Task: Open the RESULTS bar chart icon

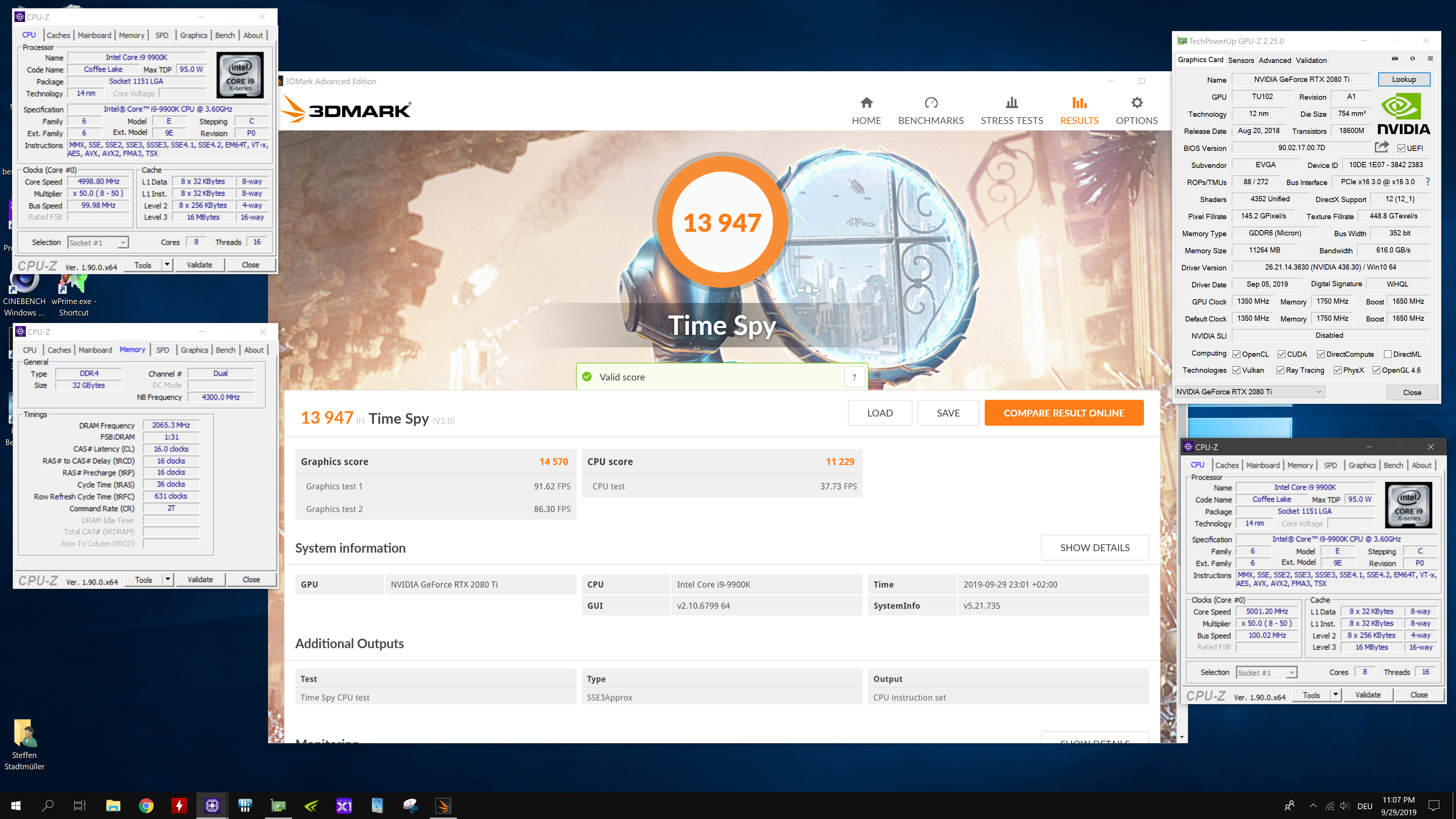Action: point(1079,103)
